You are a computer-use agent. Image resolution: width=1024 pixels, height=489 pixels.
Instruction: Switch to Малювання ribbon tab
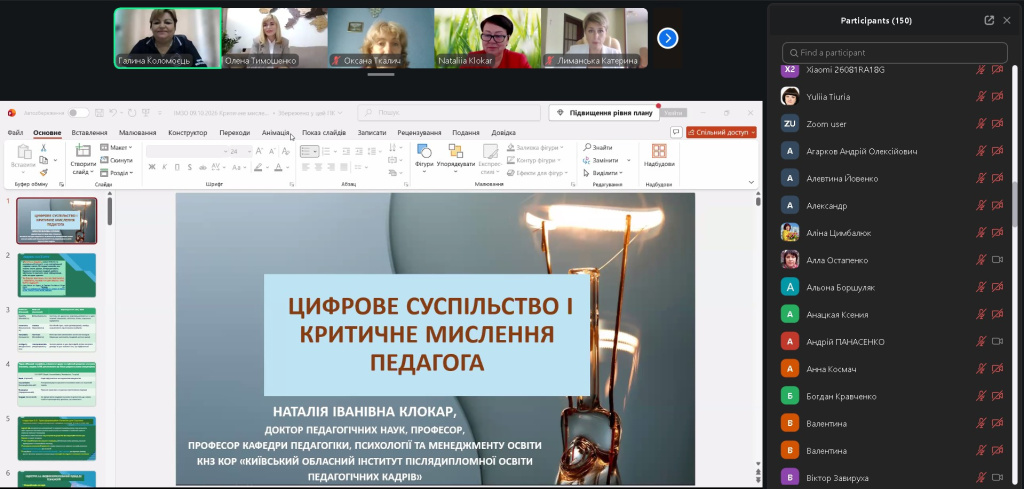click(138, 133)
